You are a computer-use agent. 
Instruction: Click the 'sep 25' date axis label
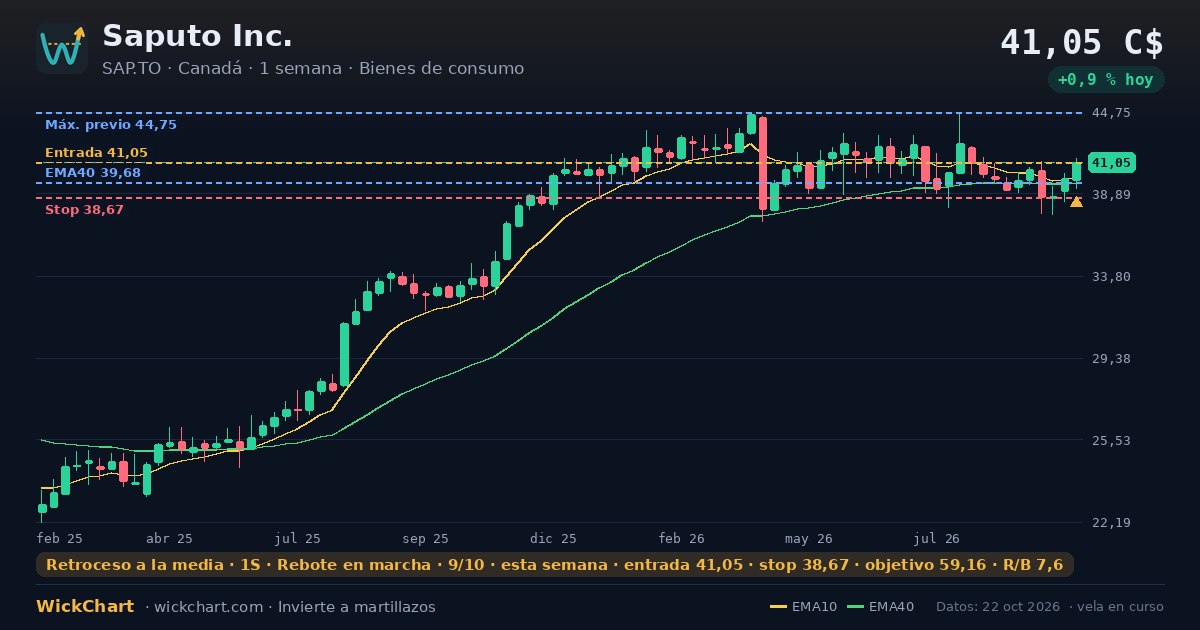coord(426,538)
